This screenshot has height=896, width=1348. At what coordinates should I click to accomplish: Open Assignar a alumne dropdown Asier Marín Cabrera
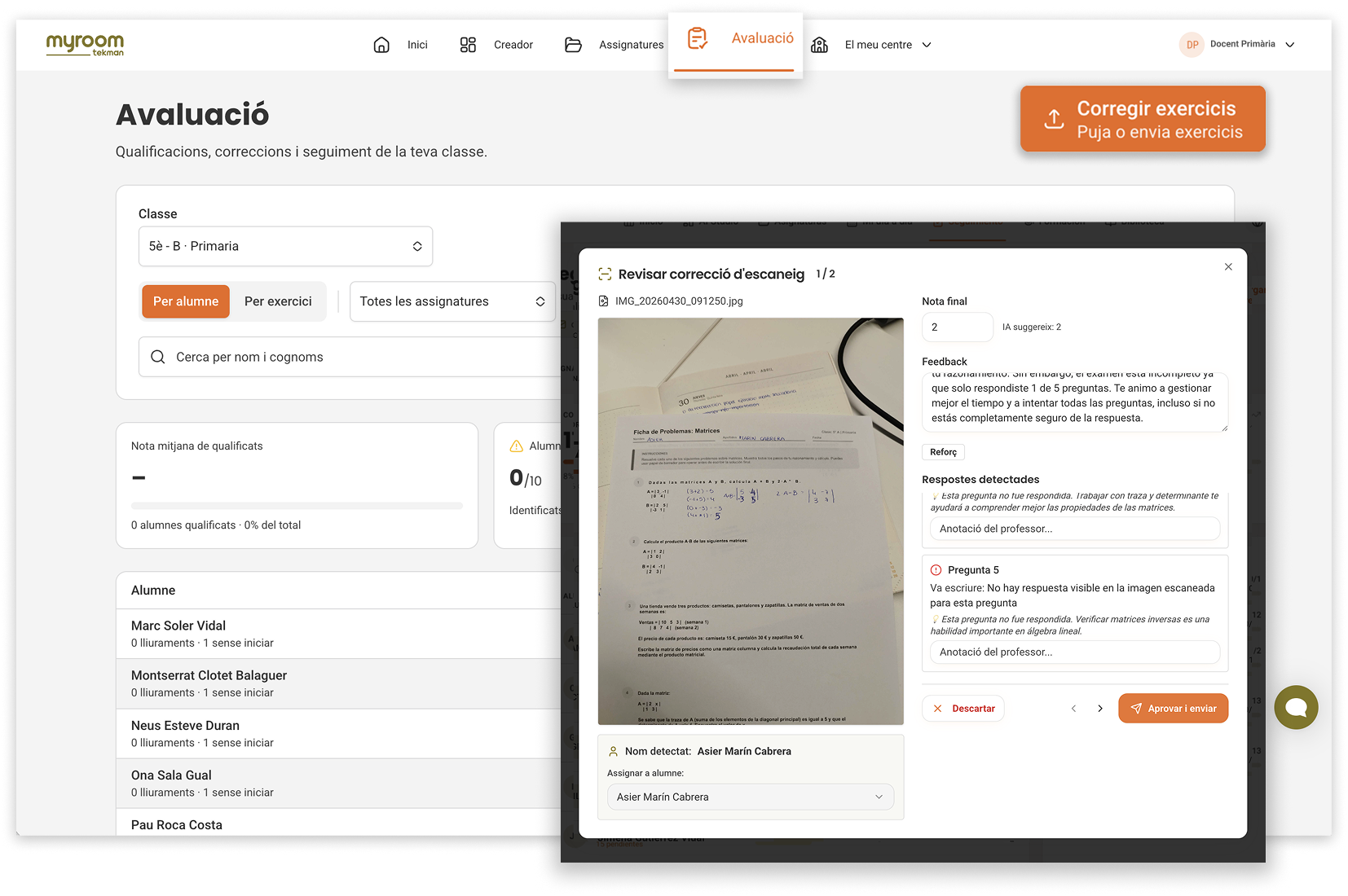point(751,797)
